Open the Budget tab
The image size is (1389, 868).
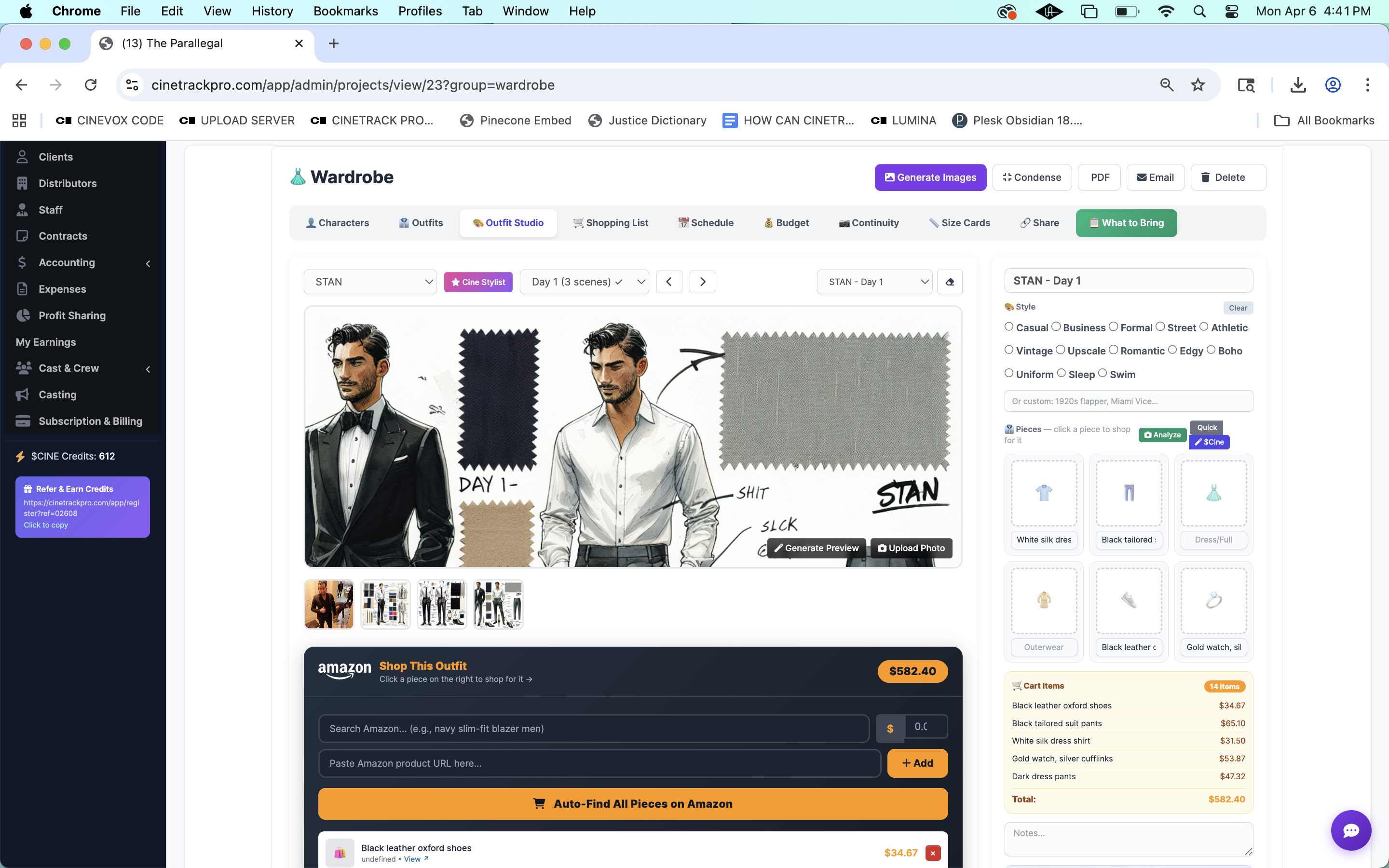pos(786,223)
